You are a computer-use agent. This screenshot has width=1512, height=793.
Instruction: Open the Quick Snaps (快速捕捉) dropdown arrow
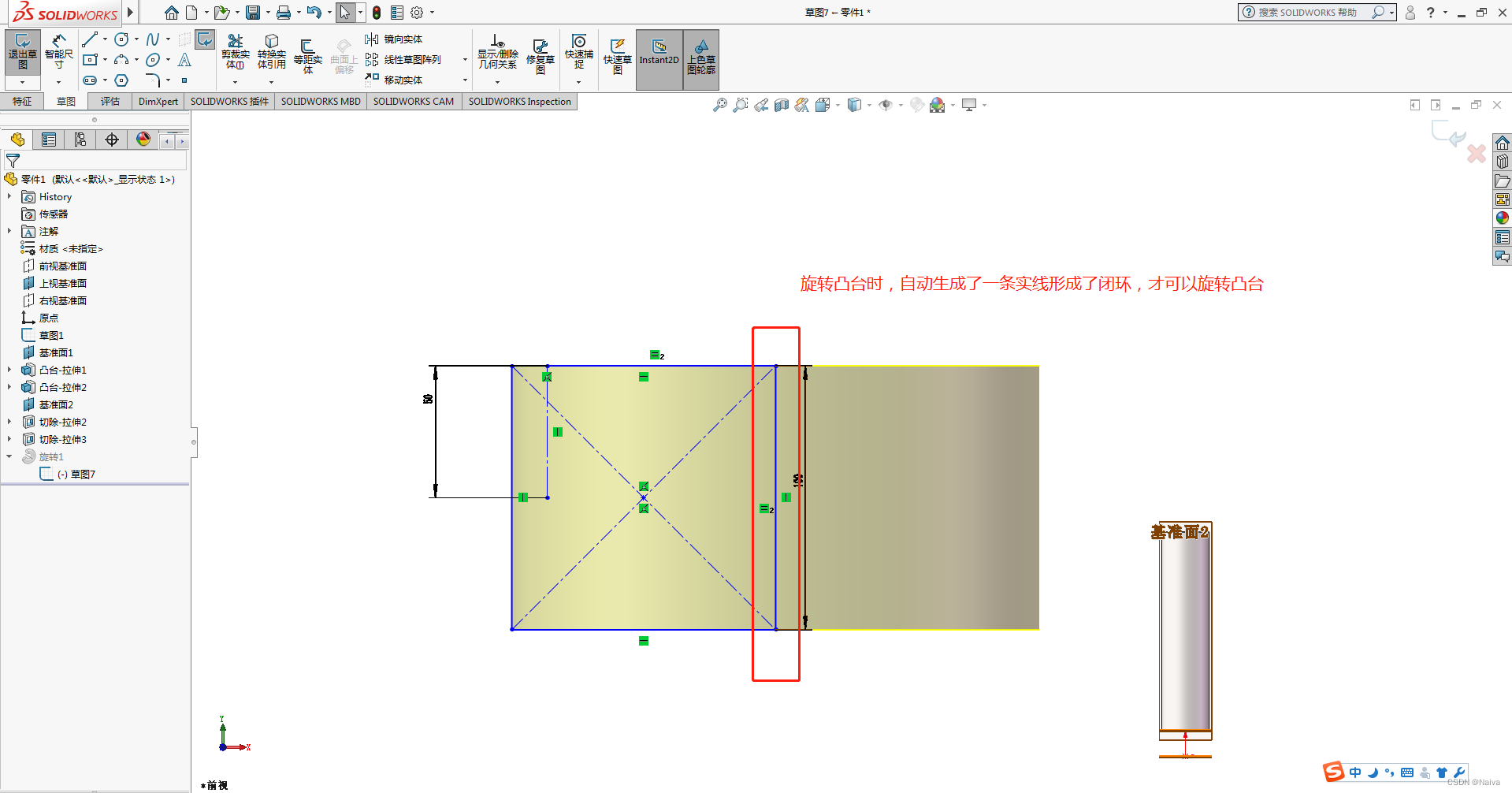pyautogui.click(x=579, y=82)
